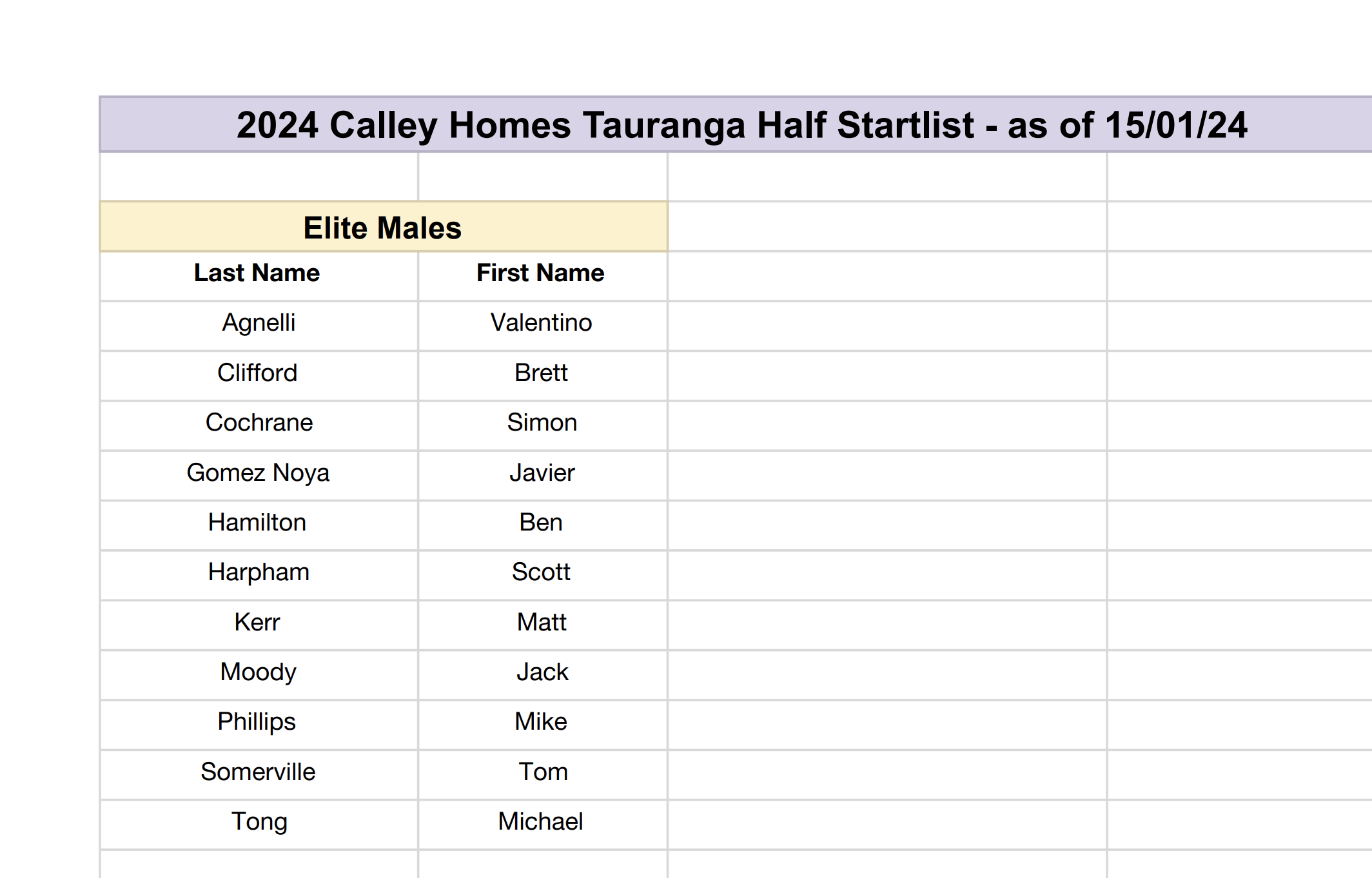Click the Michael first name cell
Screen dimensions: 1372x878
pos(540,822)
